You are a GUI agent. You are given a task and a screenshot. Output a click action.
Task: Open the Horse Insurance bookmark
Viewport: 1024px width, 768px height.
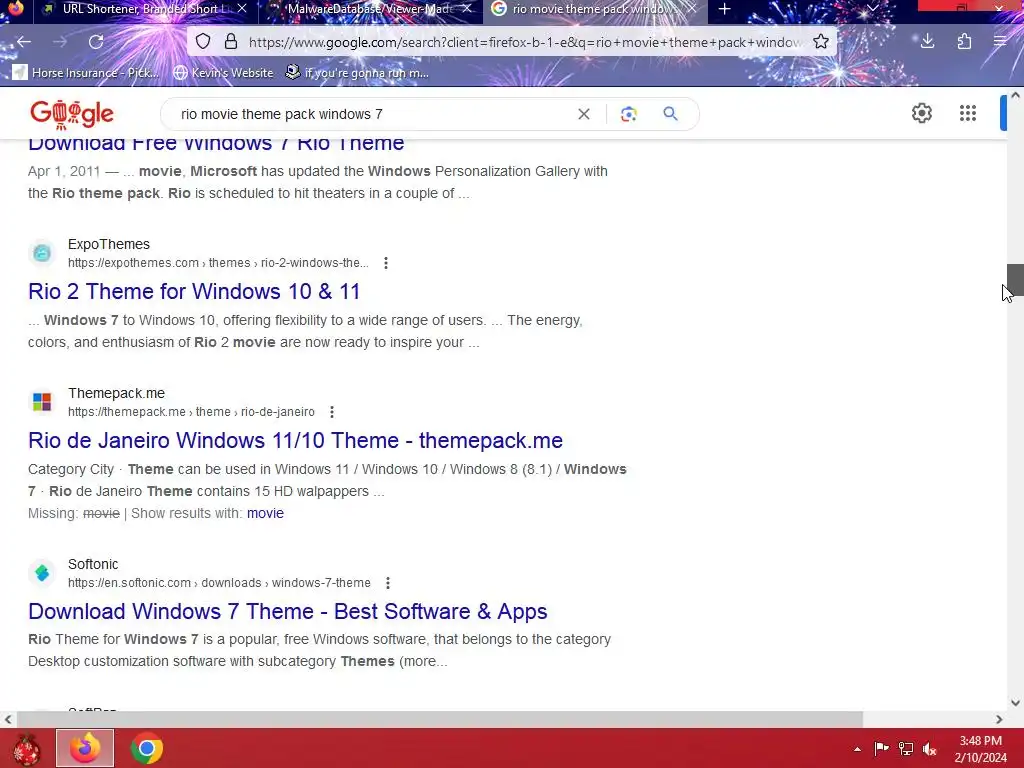coord(86,72)
